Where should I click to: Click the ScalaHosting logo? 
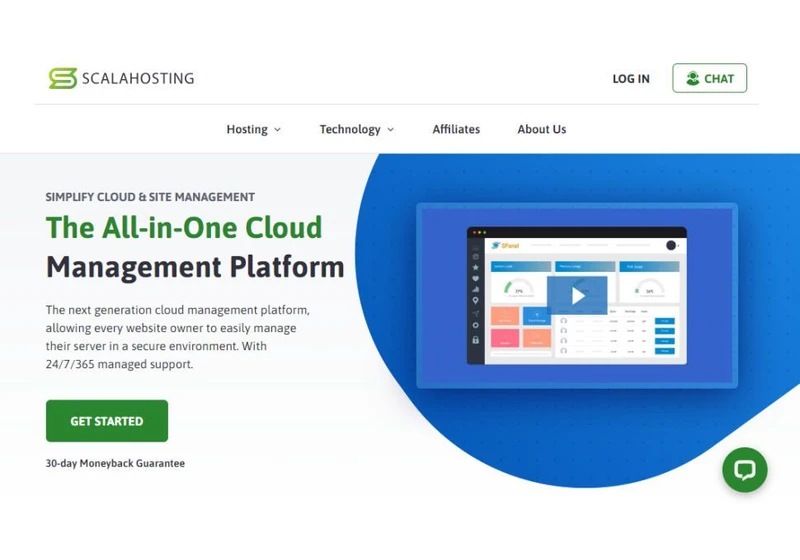pos(121,78)
